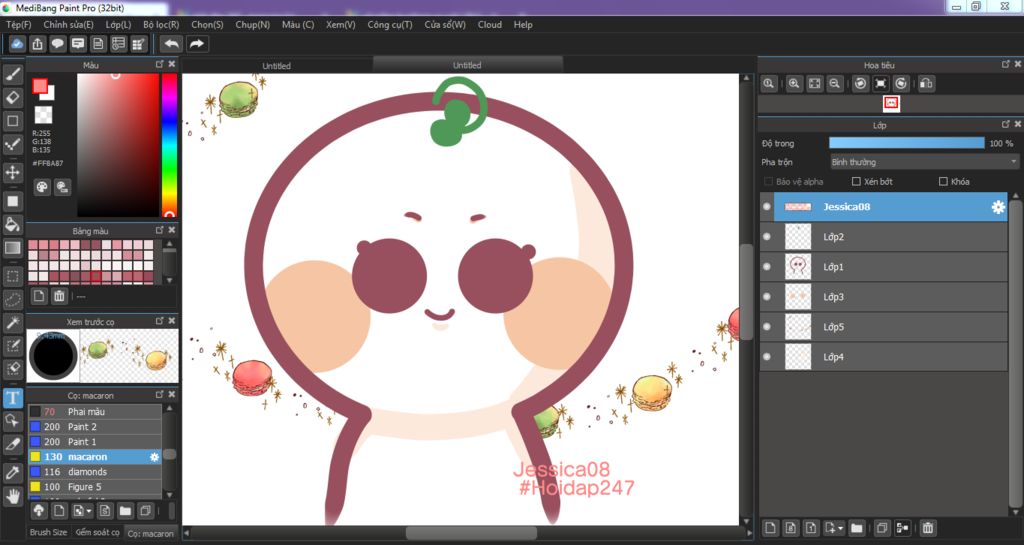Rotate canvas right in Navigator
The width and height of the screenshot is (1024, 545).
[x=901, y=84]
